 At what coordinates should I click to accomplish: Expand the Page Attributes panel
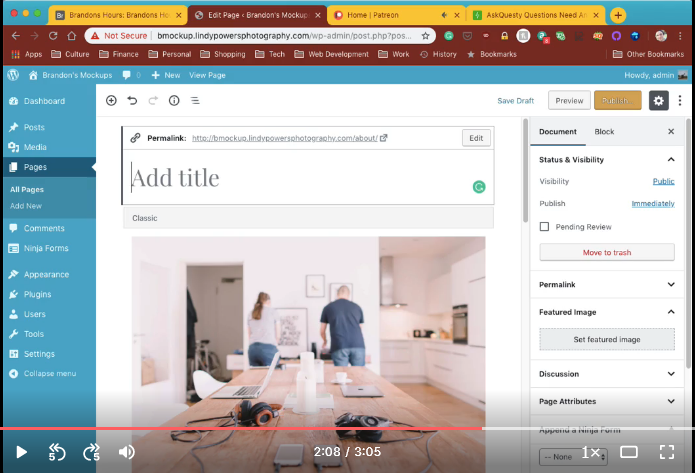coord(671,401)
